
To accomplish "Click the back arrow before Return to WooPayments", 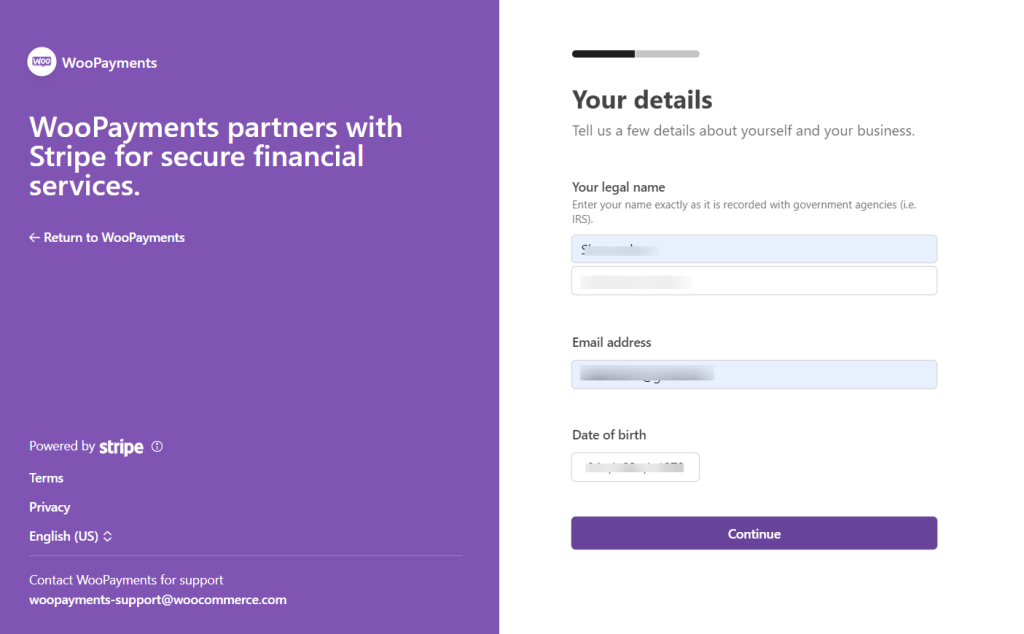I will [x=34, y=238].
